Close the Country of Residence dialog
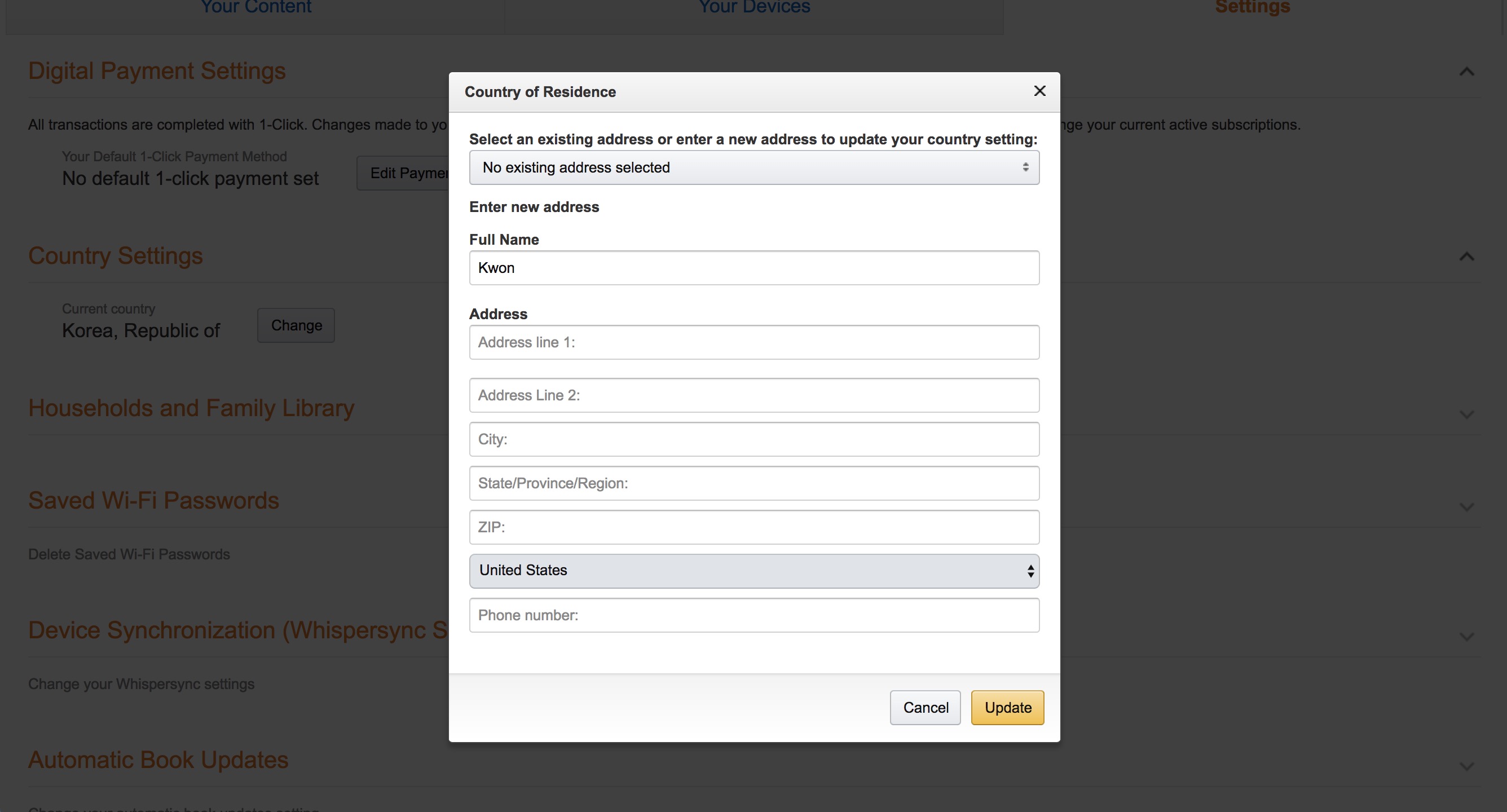The height and width of the screenshot is (812, 1507). pos(1039,91)
